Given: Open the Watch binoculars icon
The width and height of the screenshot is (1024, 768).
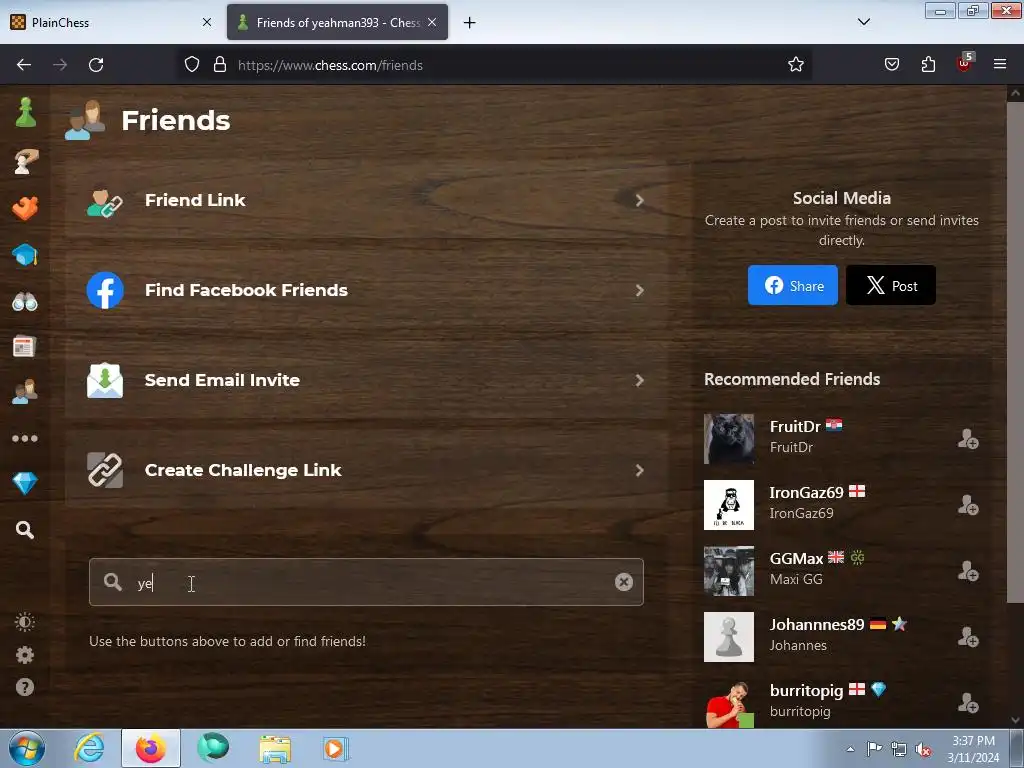Looking at the screenshot, I should coord(25,302).
